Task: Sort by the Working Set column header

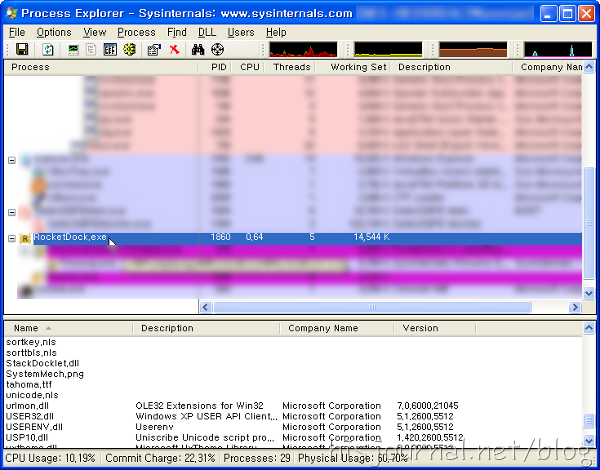Action: click(352, 67)
